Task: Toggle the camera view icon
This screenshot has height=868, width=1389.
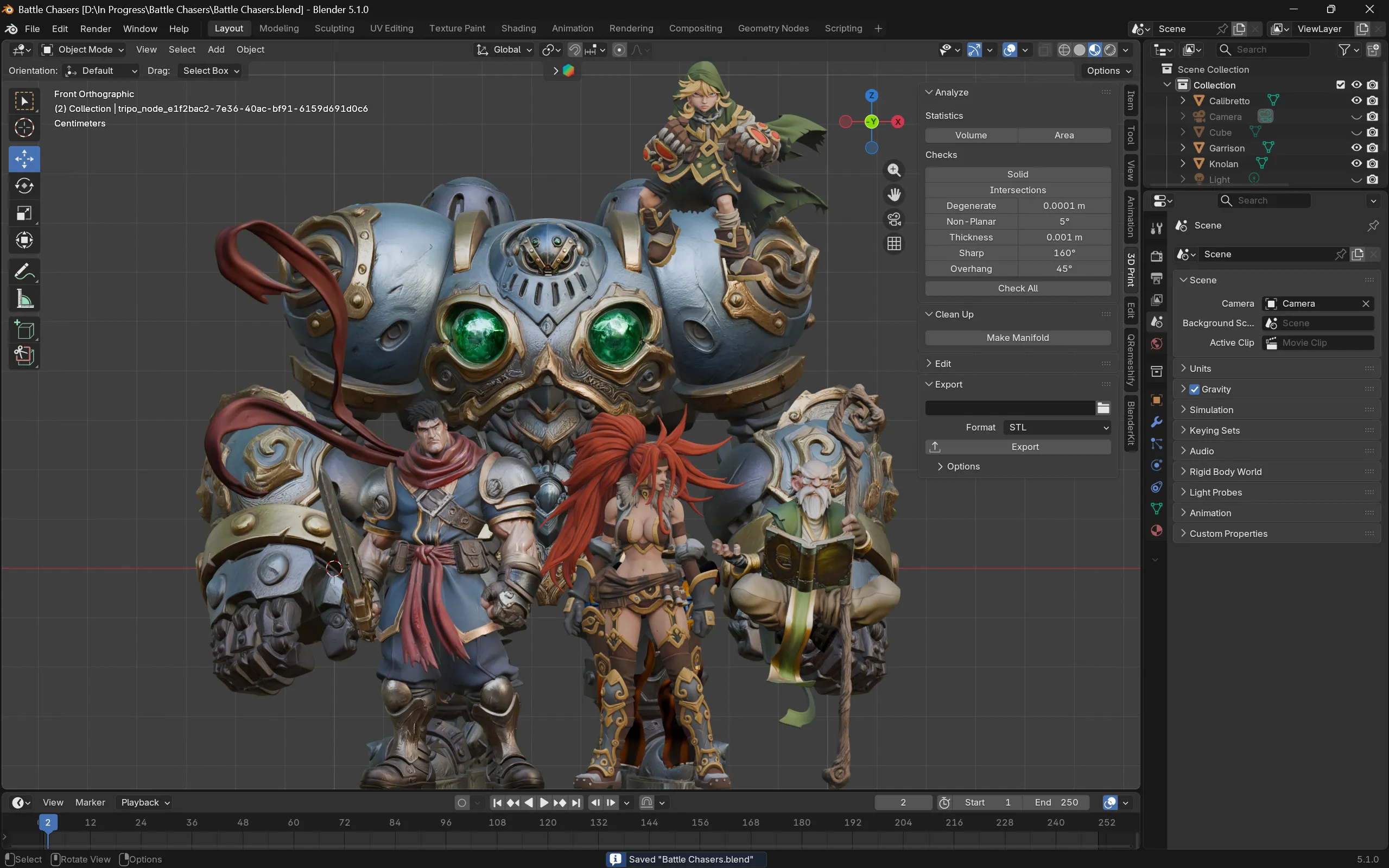Action: click(x=893, y=219)
